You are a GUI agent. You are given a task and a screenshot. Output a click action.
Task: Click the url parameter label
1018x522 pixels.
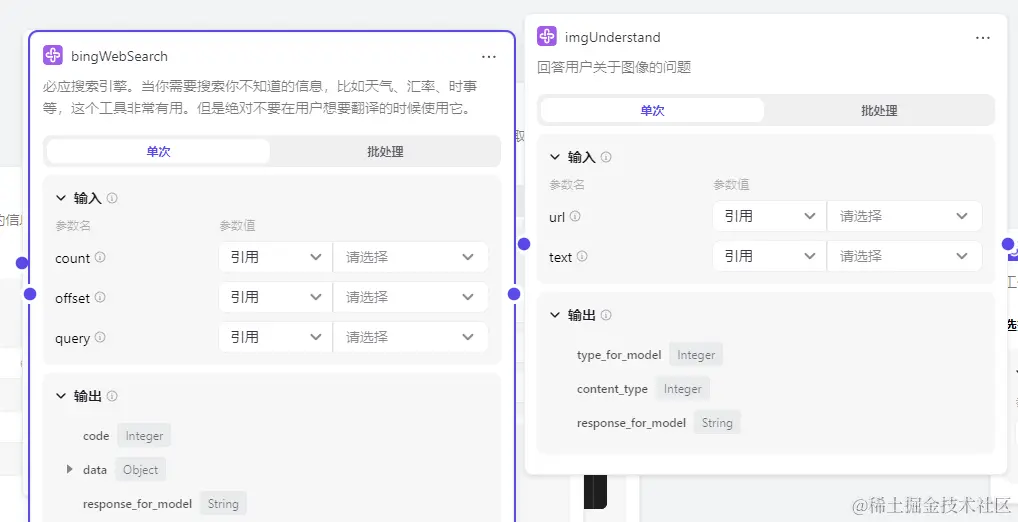pyautogui.click(x=557, y=218)
